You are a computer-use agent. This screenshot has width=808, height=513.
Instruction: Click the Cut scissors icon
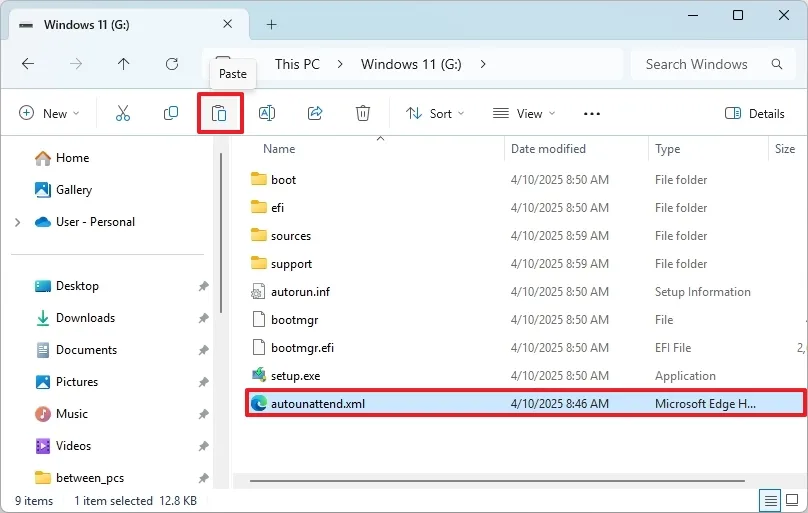coord(123,114)
